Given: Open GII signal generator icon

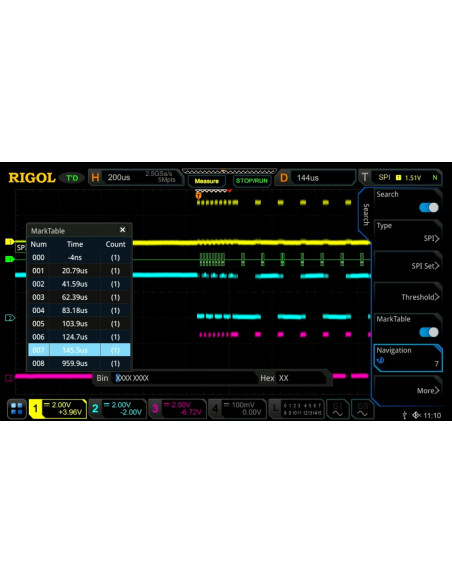Looking at the screenshot, I should (x=362, y=409).
